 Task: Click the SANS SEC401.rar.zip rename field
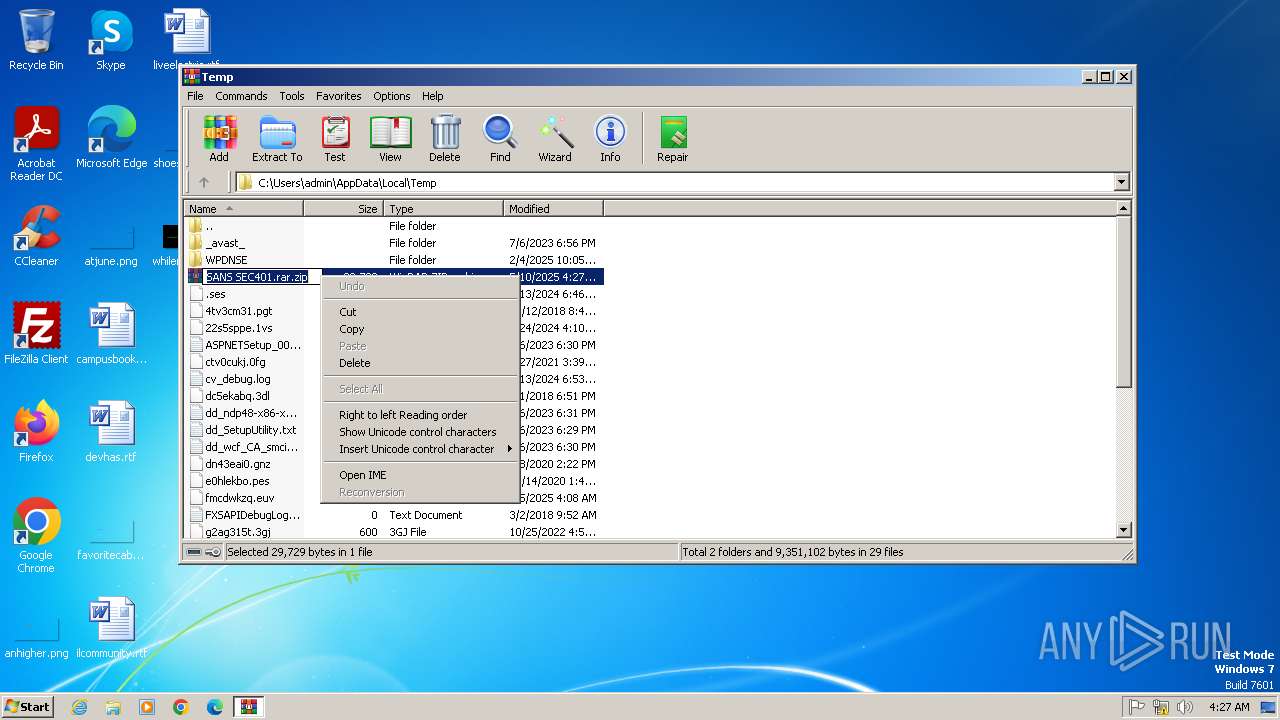(260, 277)
